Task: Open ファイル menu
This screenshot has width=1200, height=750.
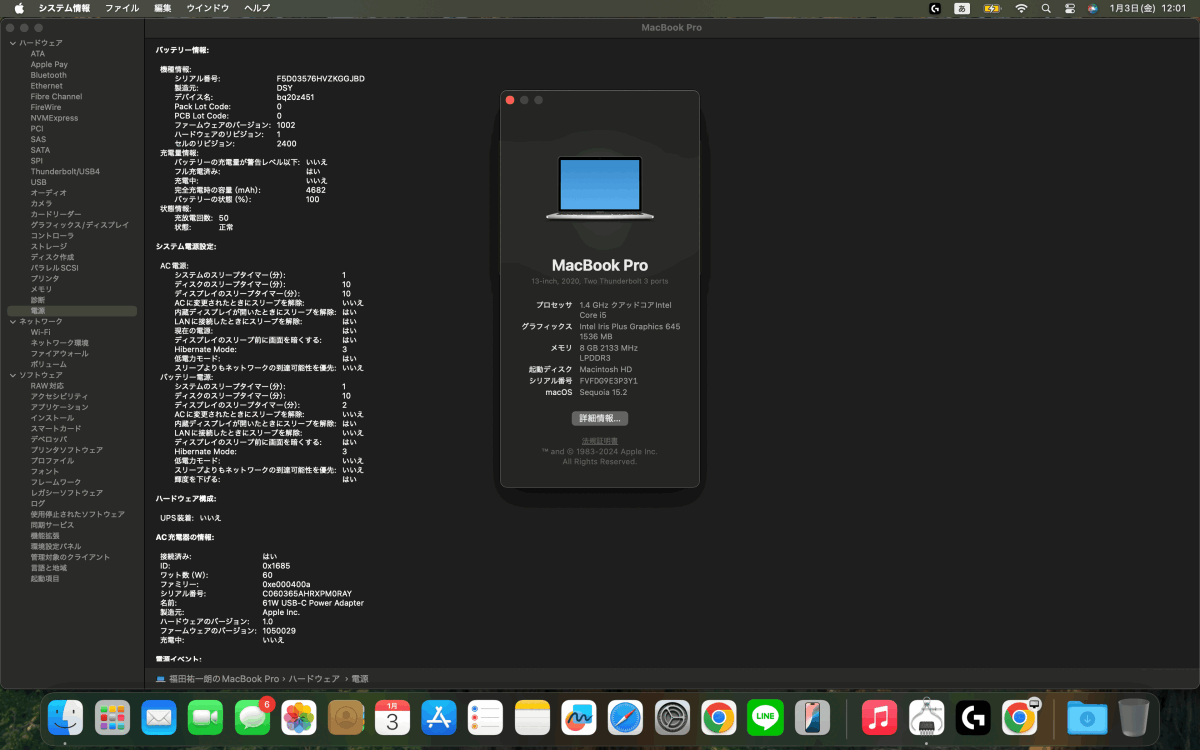Action: [122, 8]
